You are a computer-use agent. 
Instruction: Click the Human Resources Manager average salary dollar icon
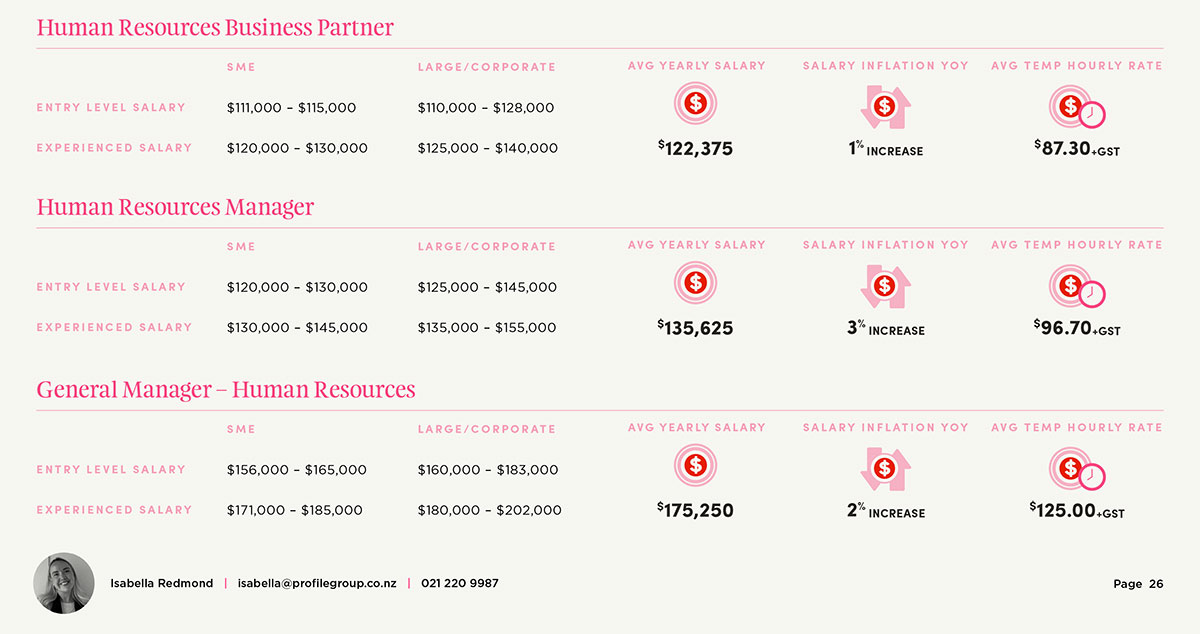click(696, 282)
